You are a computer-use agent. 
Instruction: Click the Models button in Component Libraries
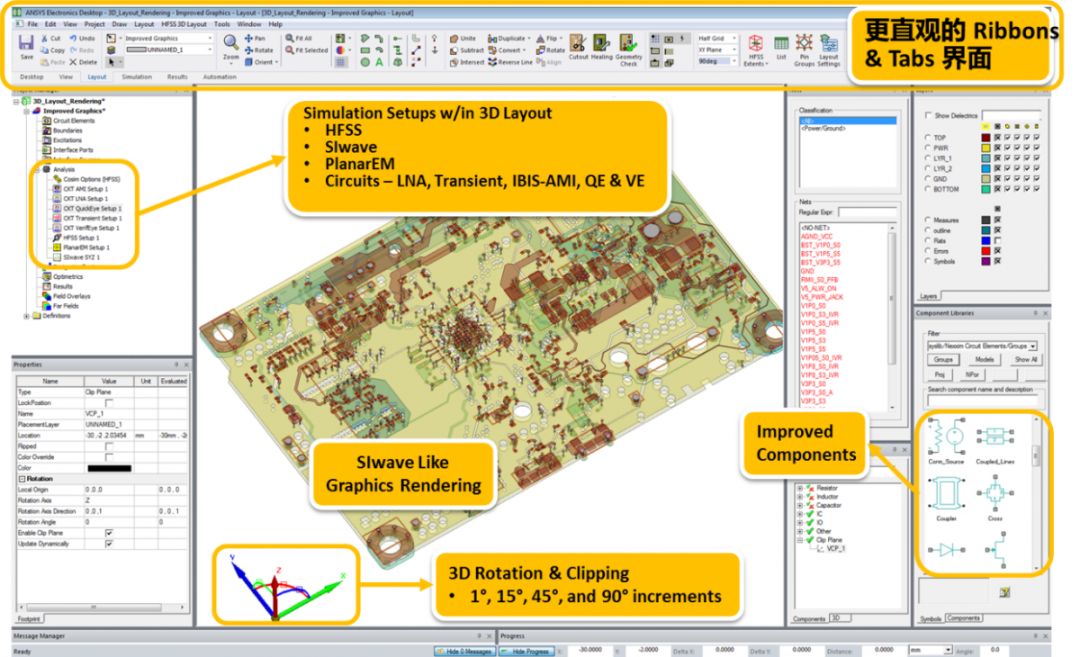pyautogui.click(x=984, y=359)
